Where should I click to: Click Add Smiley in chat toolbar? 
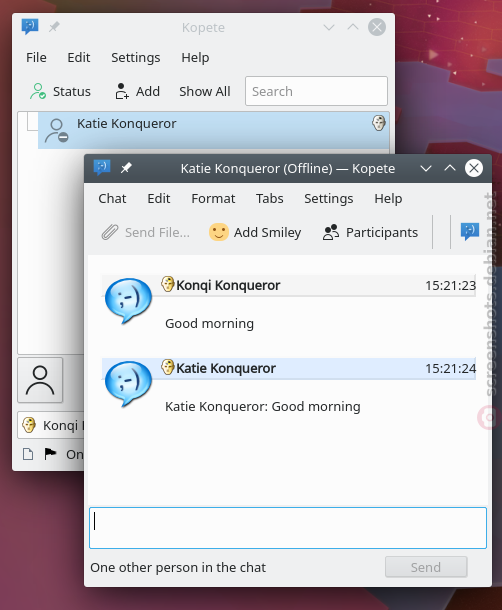[x=255, y=233]
